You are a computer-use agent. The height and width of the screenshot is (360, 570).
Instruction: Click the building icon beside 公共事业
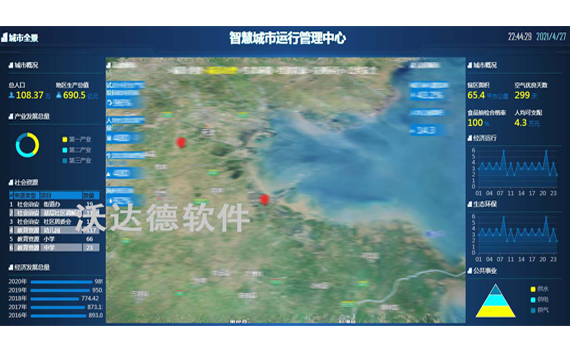[470, 271]
